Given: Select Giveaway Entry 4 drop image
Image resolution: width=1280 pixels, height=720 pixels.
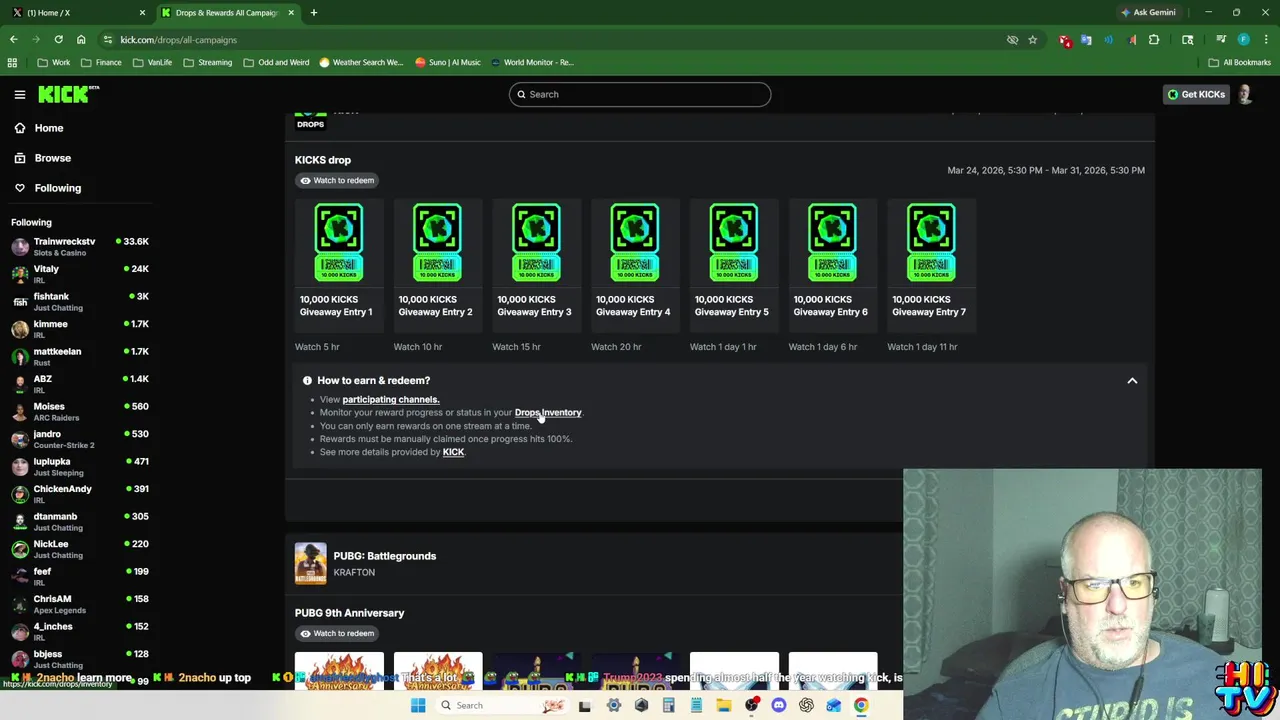Looking at the screenshot, I should coord(635,243).
